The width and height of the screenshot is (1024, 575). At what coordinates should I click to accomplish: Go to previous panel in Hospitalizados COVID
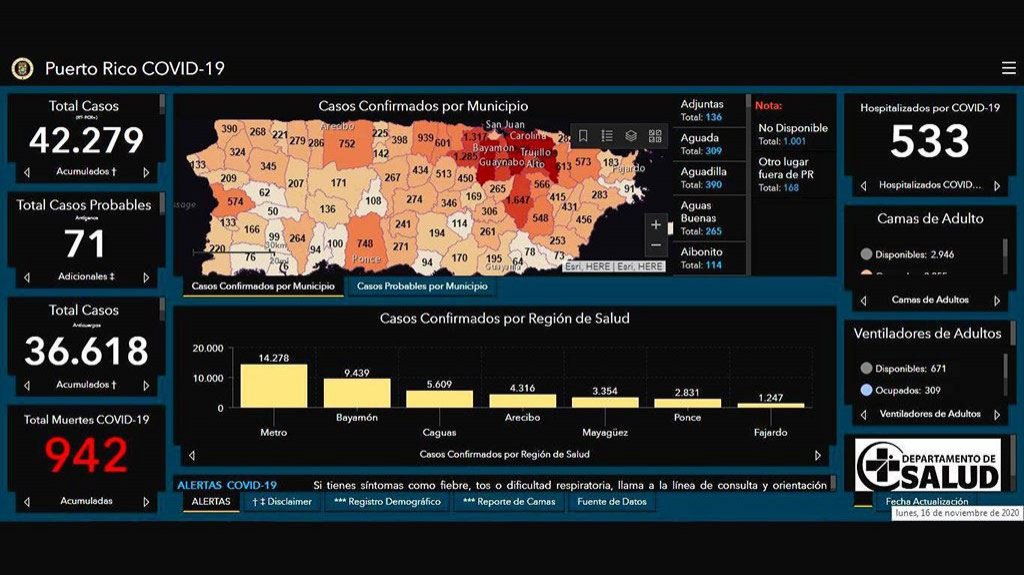pyautogui.click(x=864, y=186)
